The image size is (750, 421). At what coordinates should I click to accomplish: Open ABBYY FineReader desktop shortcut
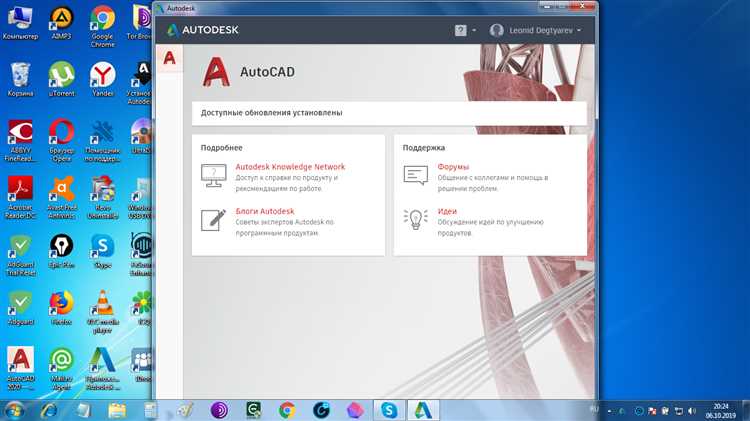pos(20,140)
